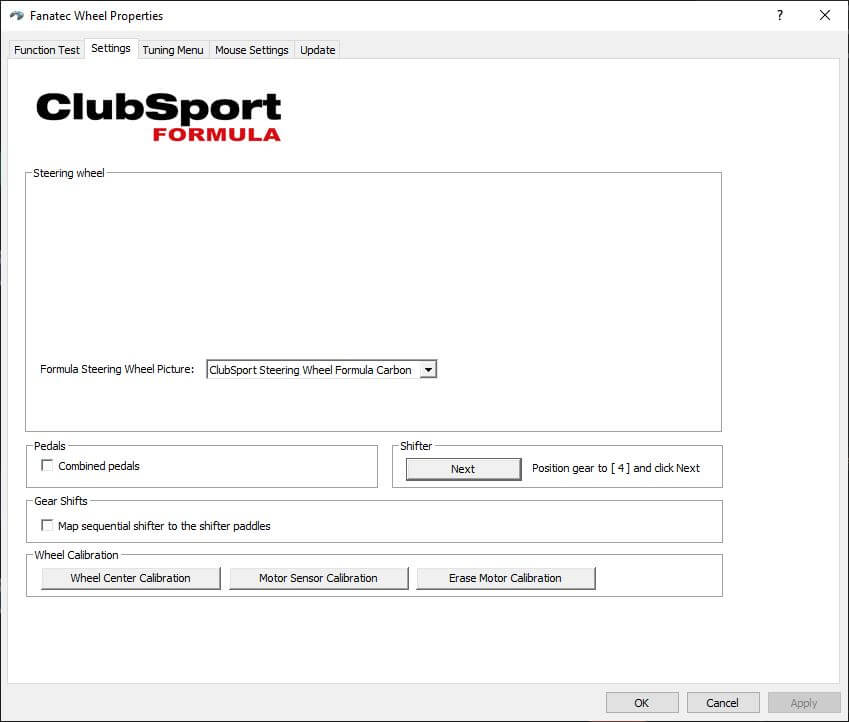Click the 'Steering wheel' group label
This screenshot has width=849, height=722.
[69, 173]
